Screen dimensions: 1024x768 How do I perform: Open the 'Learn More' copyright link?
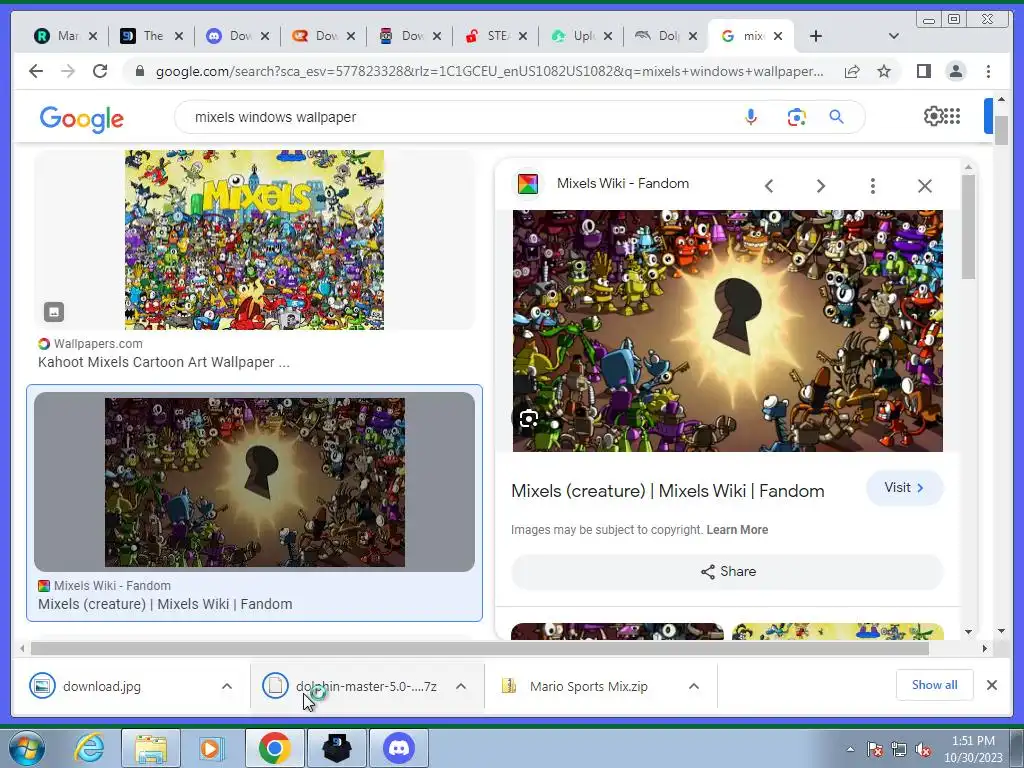(x=737, y=530)
